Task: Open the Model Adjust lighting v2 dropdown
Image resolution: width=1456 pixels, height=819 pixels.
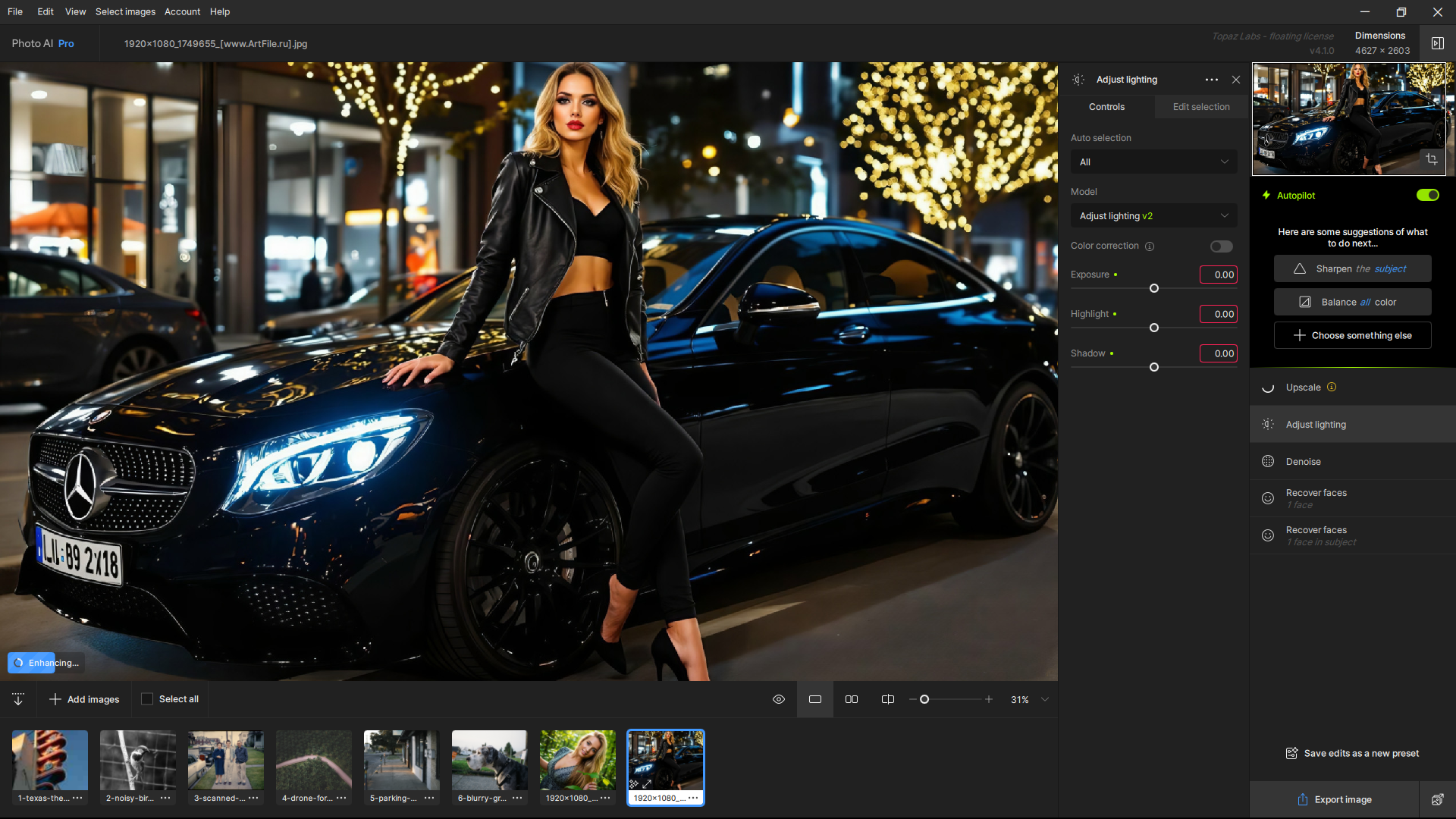Action: [x=1153, y=215]
